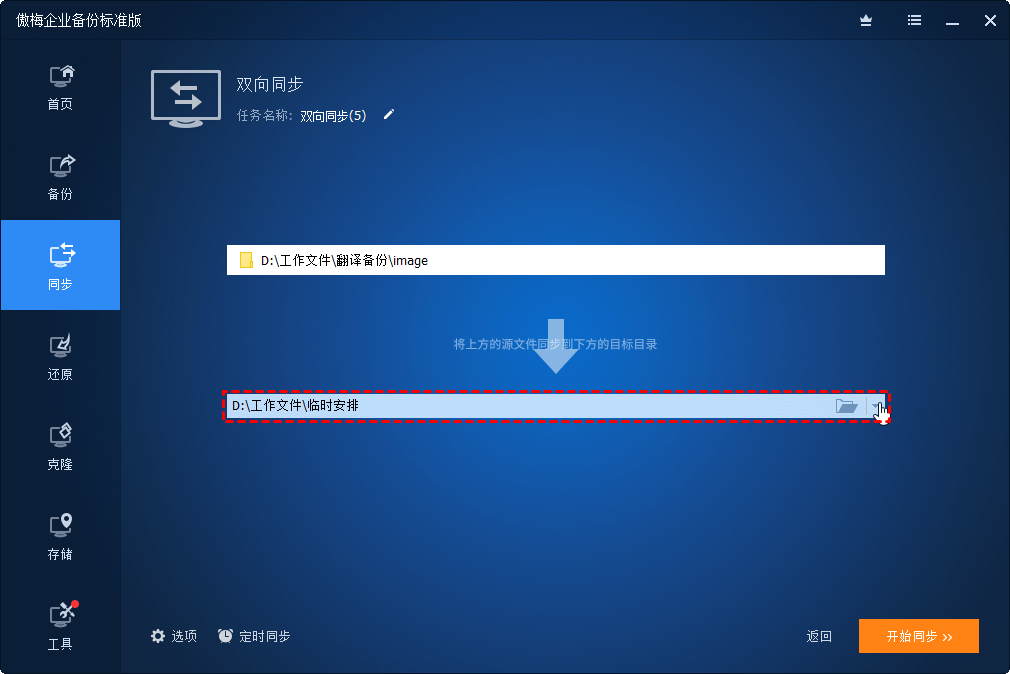
Task: Click the source folder path field
Action: 556,260
